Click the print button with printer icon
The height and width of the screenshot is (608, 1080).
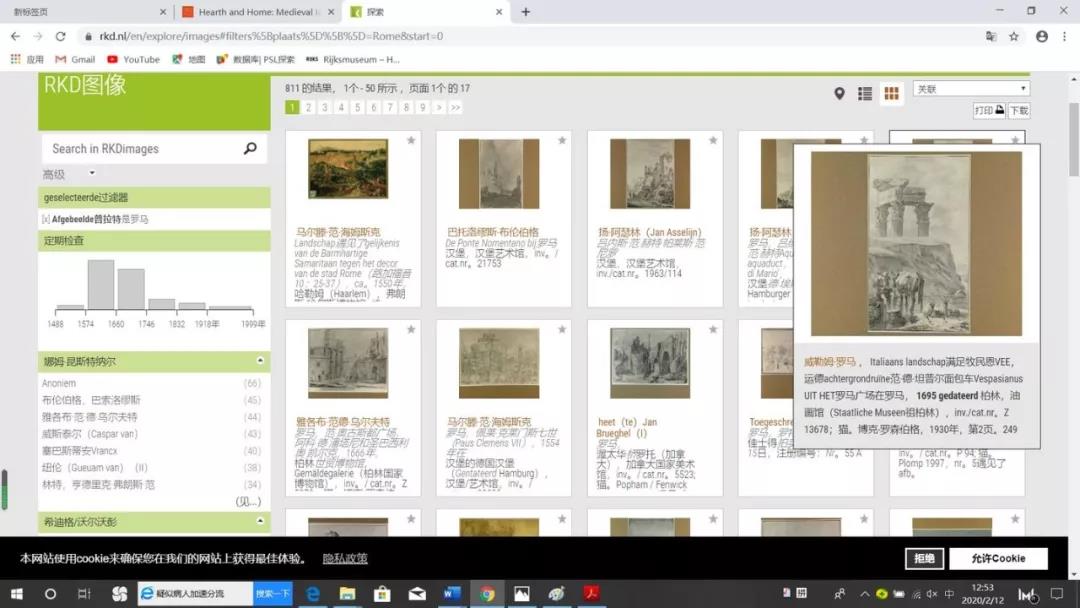(988, 111)
